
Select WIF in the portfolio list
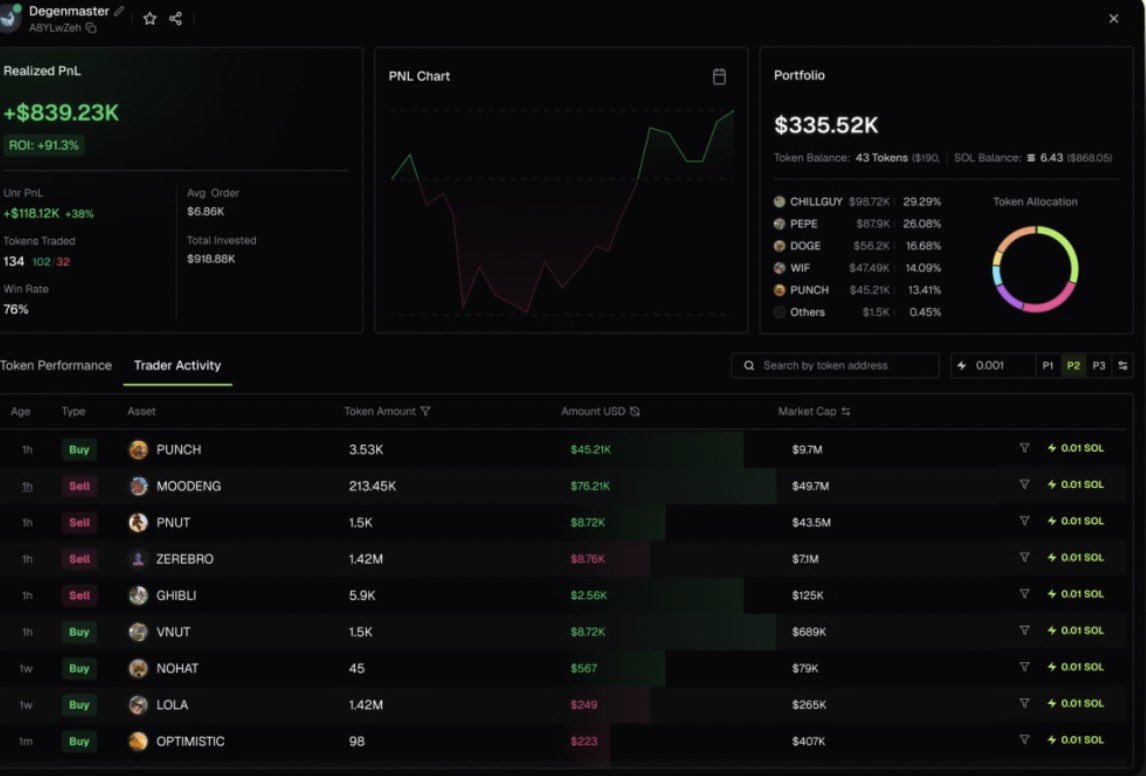point(857,267)
